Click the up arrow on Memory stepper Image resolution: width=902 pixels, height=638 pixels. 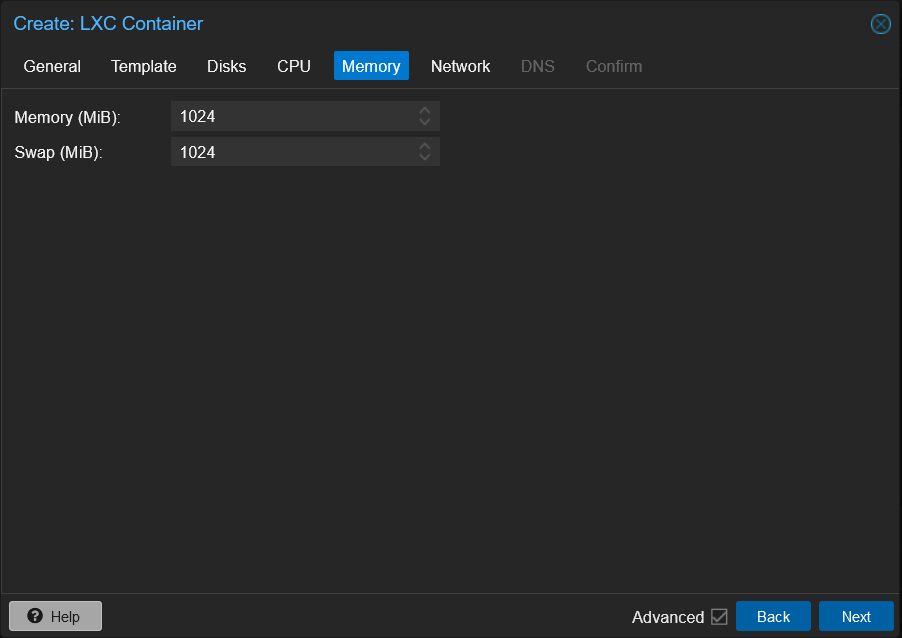[x=424, y=111]
